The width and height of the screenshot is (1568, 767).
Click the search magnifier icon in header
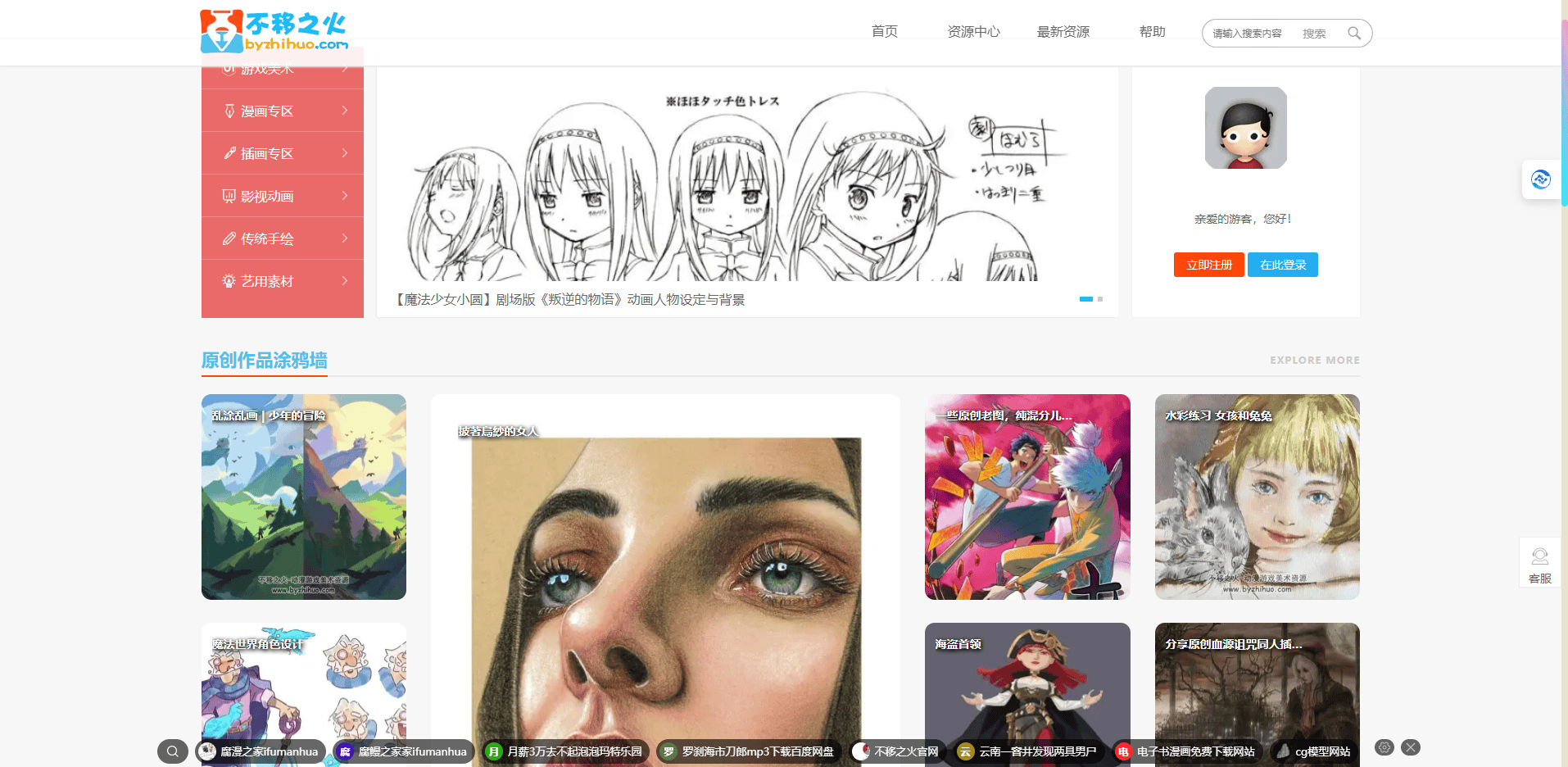[1353, 34]
